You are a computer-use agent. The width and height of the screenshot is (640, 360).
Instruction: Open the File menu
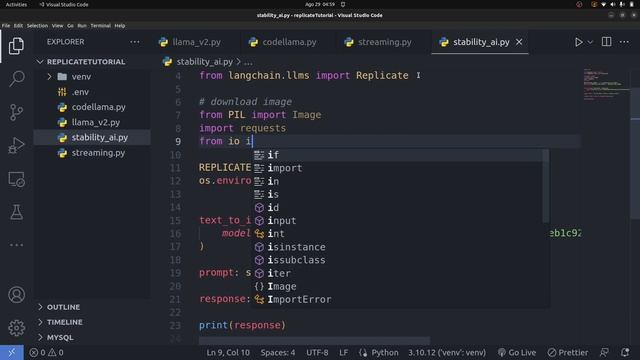click(x=6, y=25)
